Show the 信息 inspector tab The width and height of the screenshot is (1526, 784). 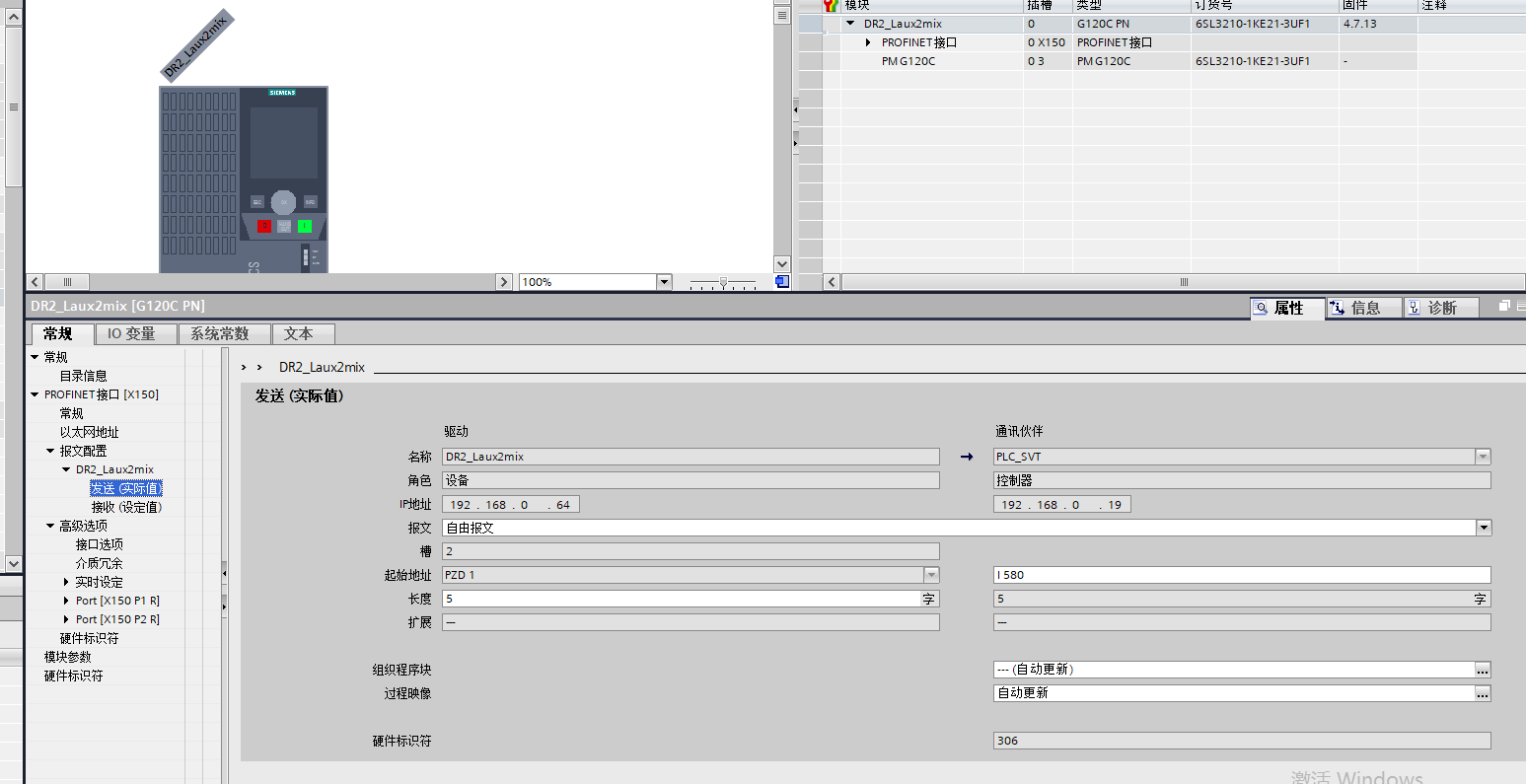pos(1364,308)
